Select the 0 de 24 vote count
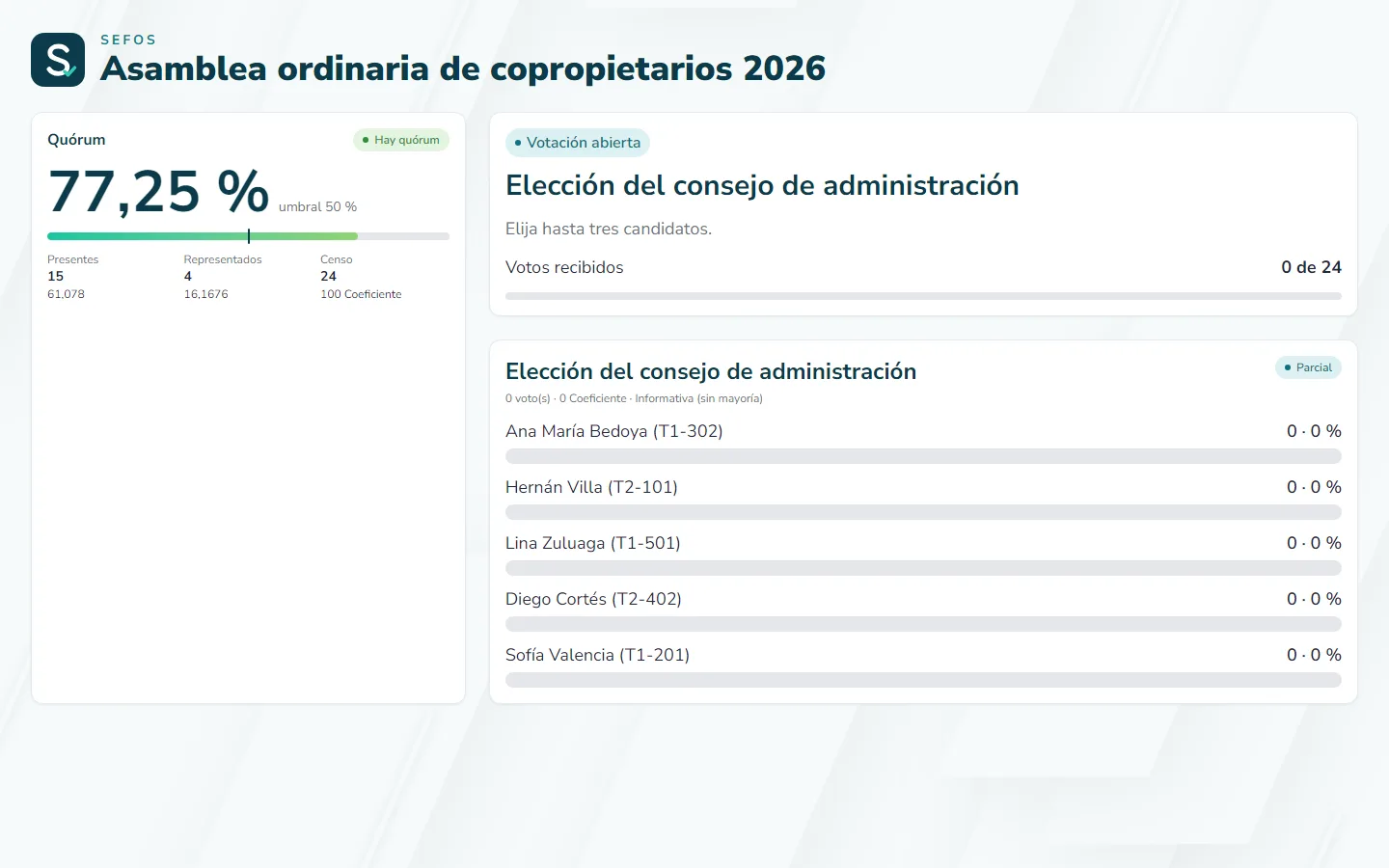The height and width of the screenshot is (868, 1389). 1311,267
